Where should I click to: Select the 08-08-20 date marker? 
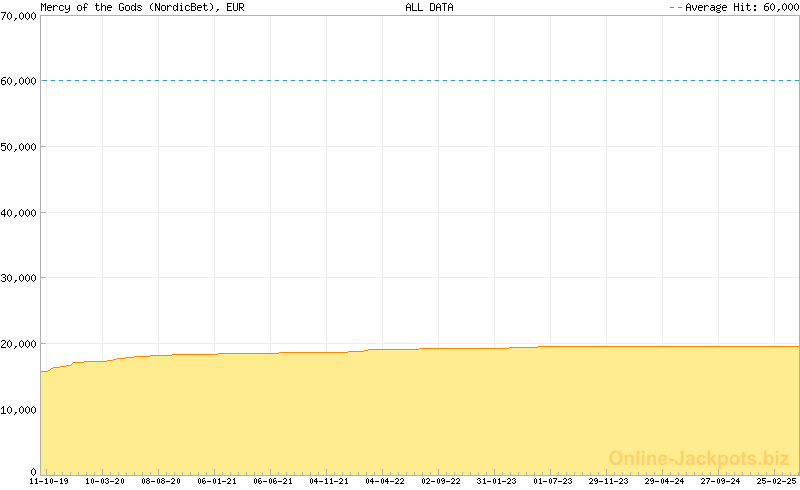(x=161, y=481)
